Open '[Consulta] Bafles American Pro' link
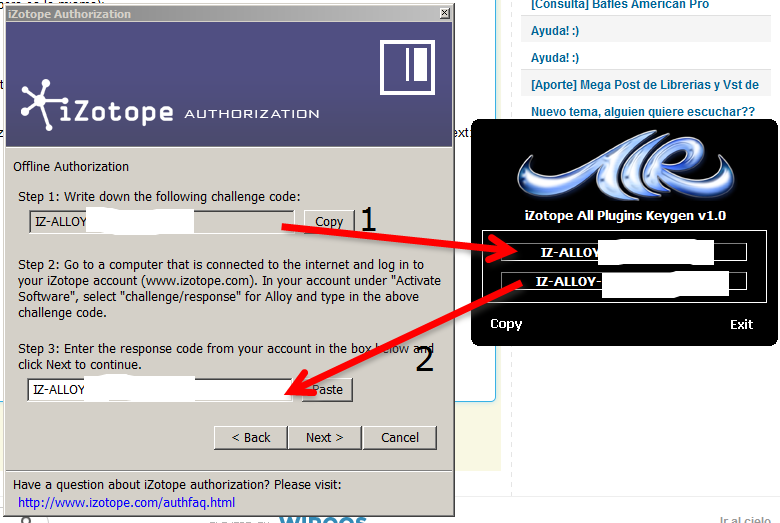The image size is (780, 523). pos(620,5)
